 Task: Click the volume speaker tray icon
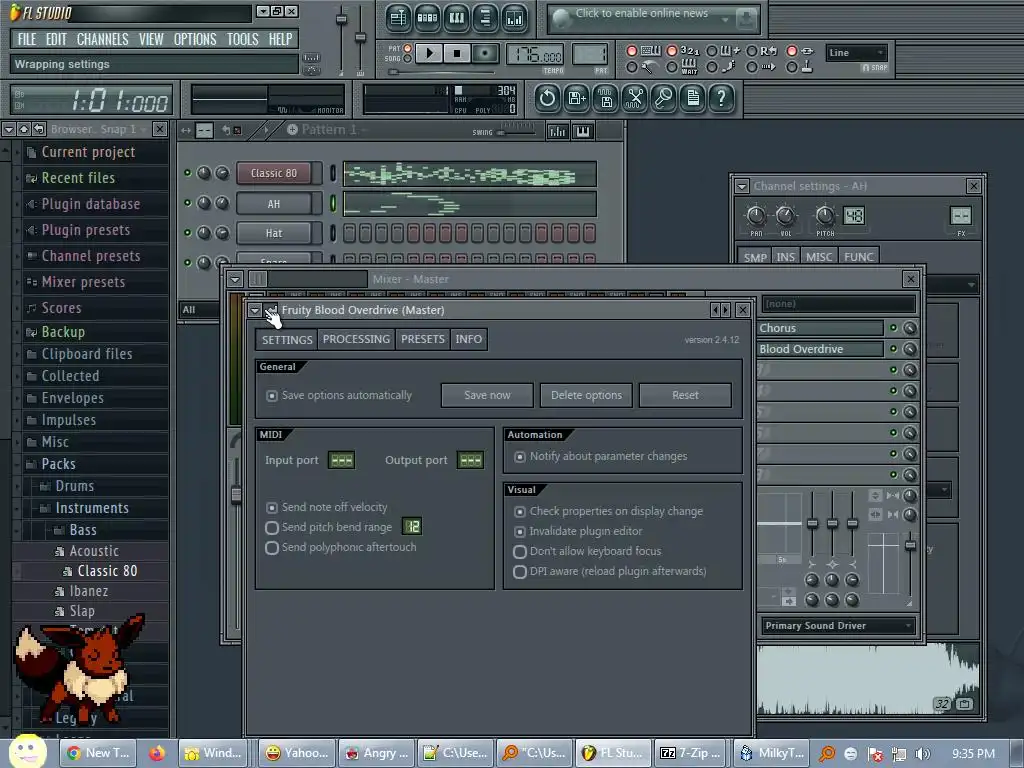point(922,754)
